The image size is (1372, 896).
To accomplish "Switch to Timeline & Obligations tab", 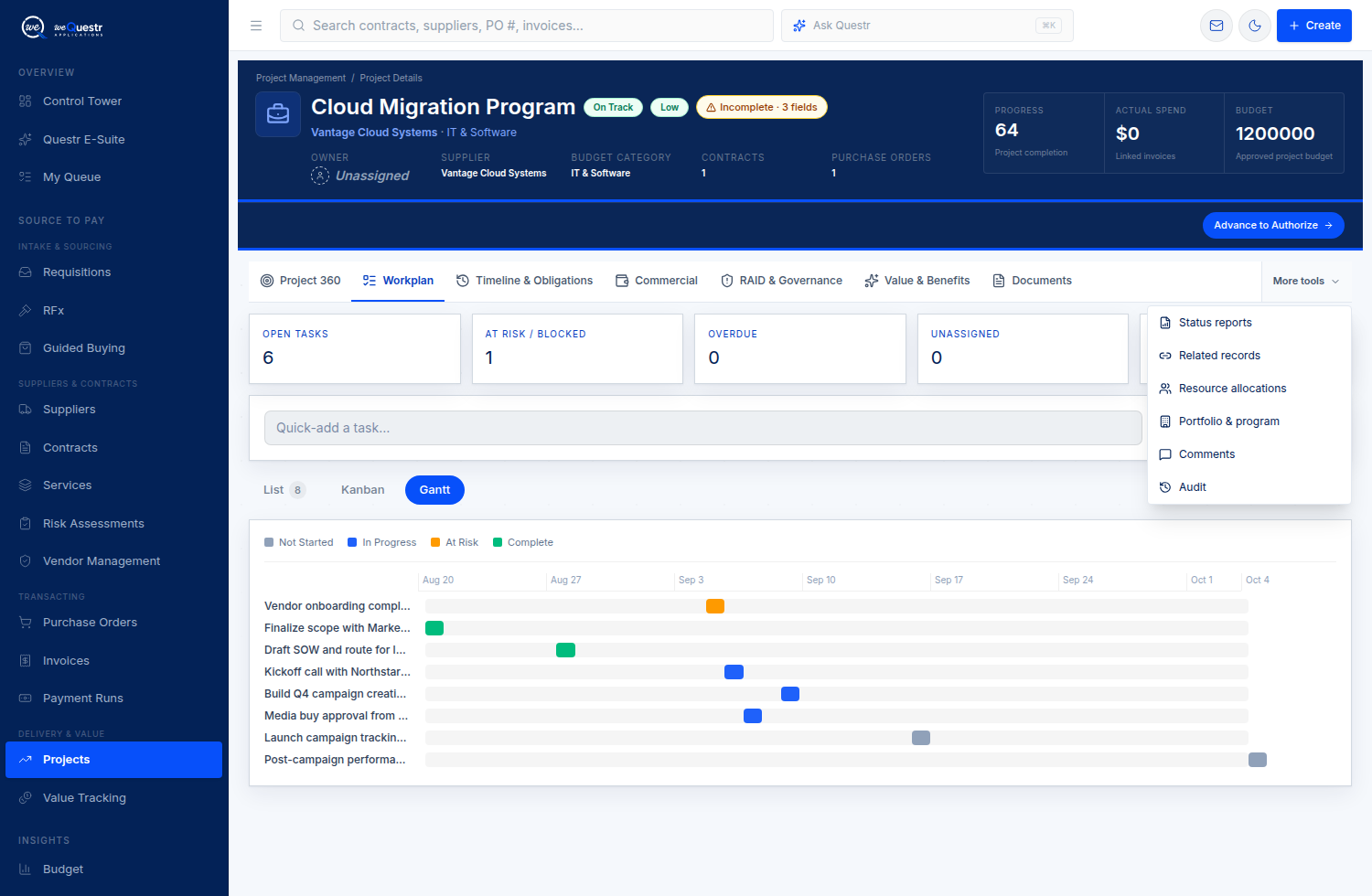I will (x=524, y=281).
